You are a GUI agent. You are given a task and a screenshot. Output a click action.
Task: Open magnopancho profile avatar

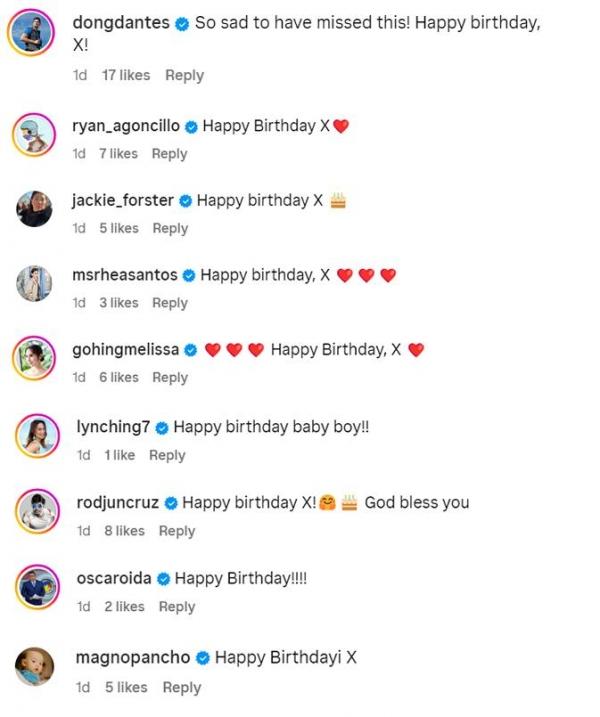[x=35, y=667]
